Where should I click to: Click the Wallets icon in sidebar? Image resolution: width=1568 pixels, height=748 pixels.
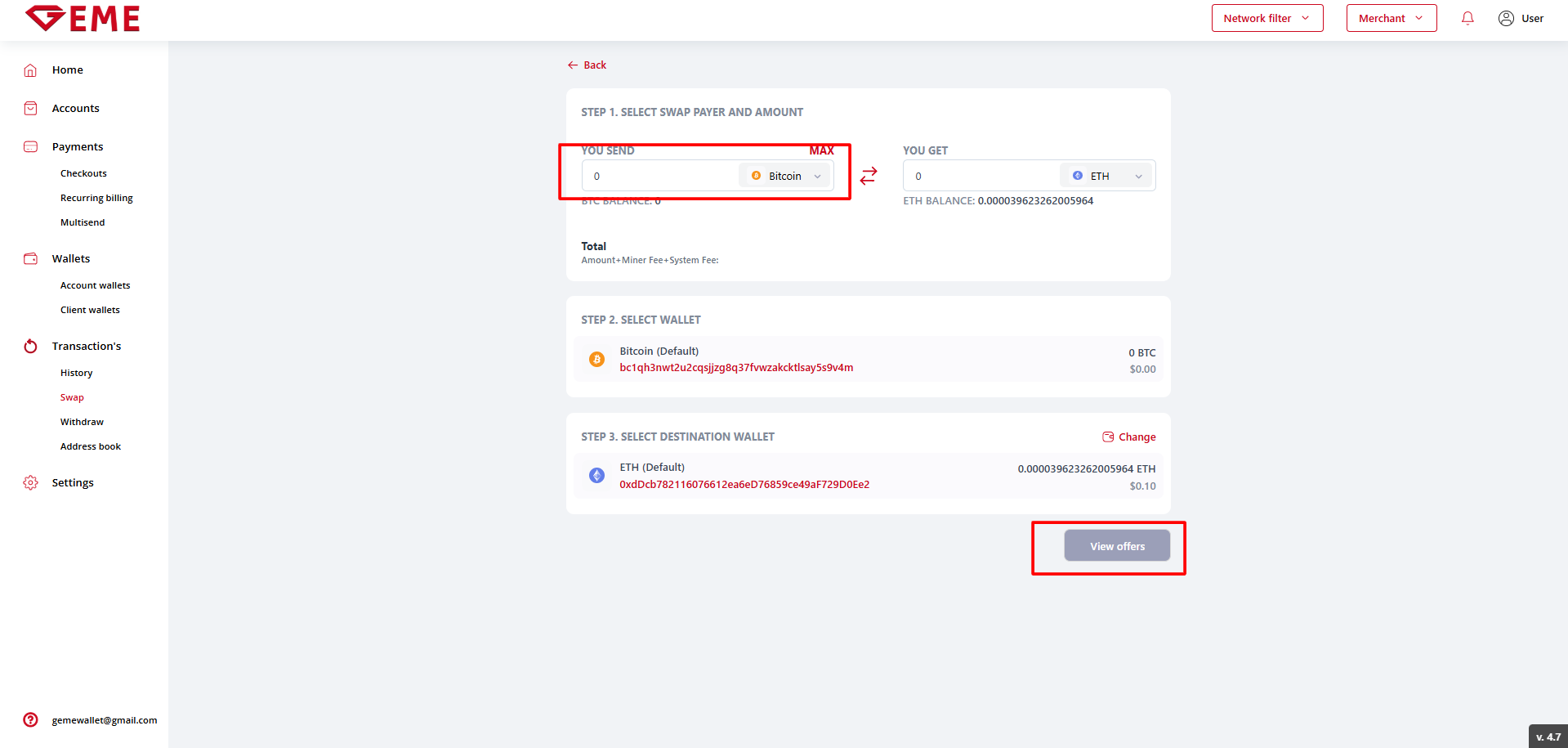tap(30, 259)
